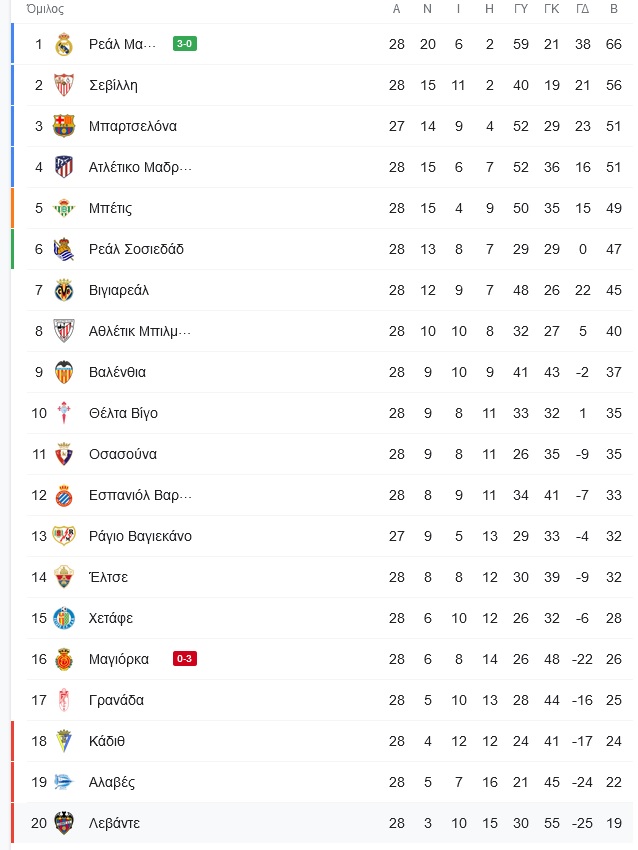
Task: Click the Atlético Madrid club crest
Action: point(64,167)
